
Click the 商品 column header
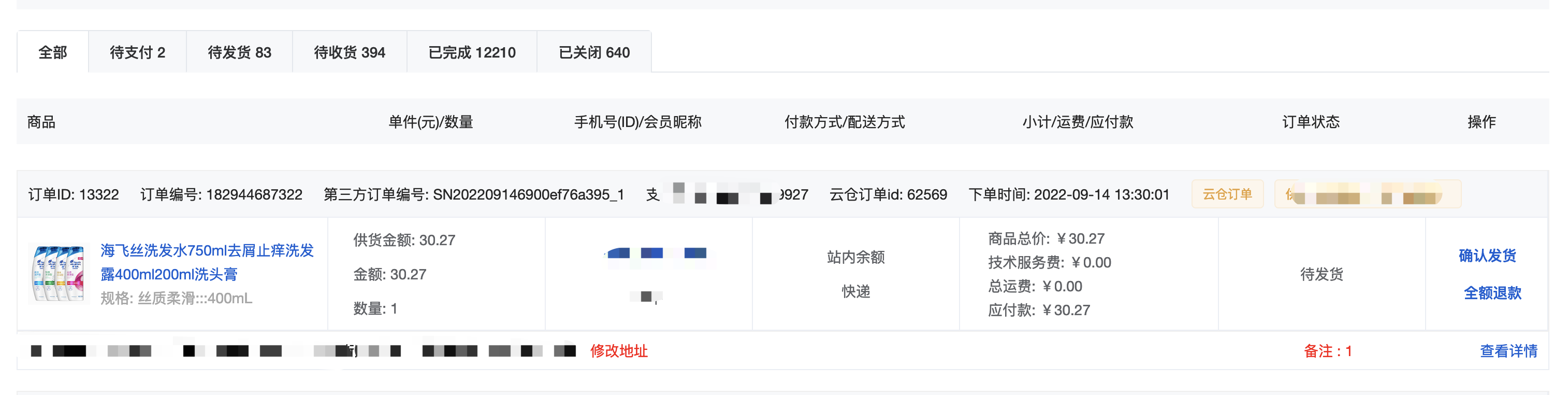(x=41, y=122)
